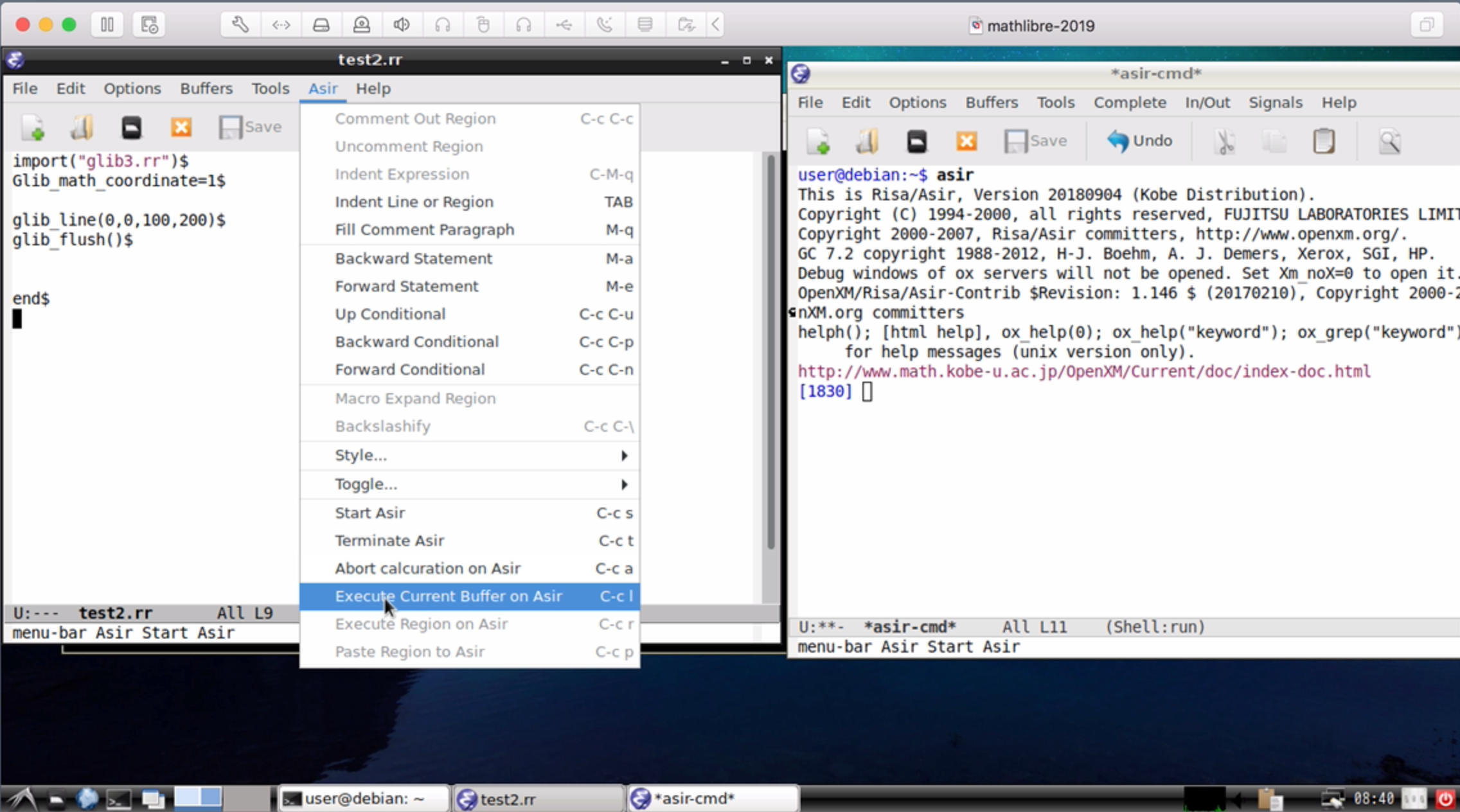The image size is (1460, 812).
Task: Click the mouse device icon in VM toolbar
Action: 483,25
